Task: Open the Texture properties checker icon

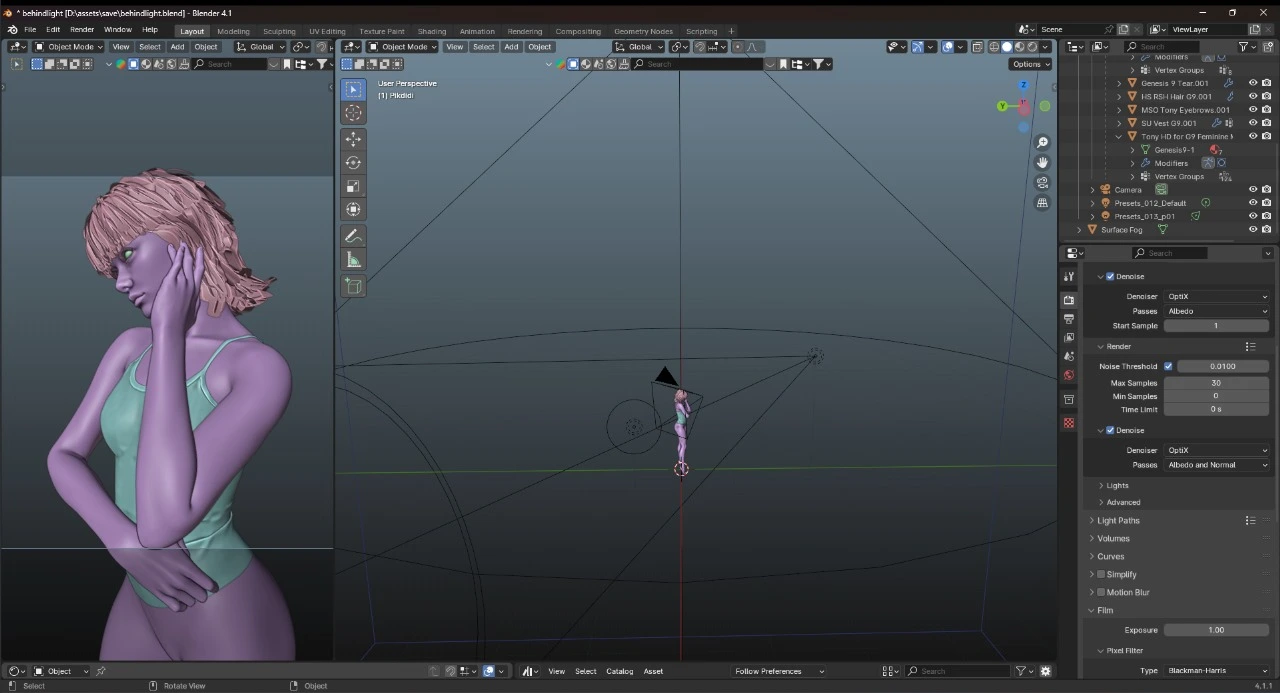Action: 1069,423
